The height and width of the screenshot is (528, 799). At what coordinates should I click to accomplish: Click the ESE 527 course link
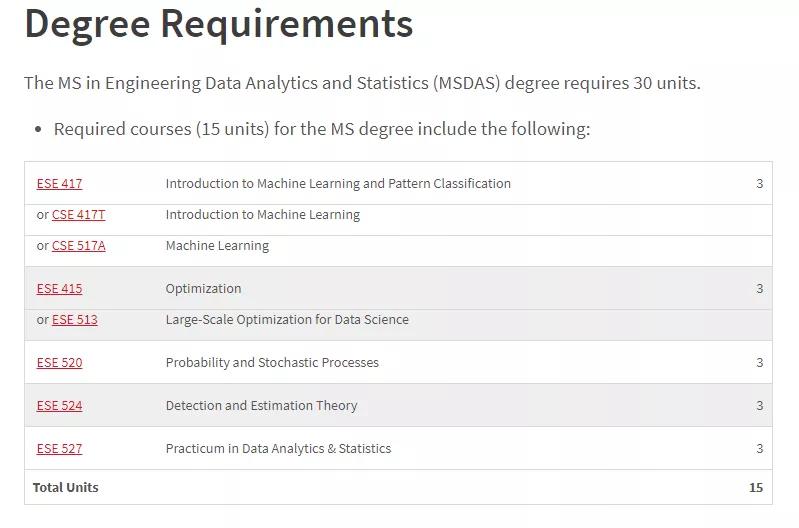[59, 449]
